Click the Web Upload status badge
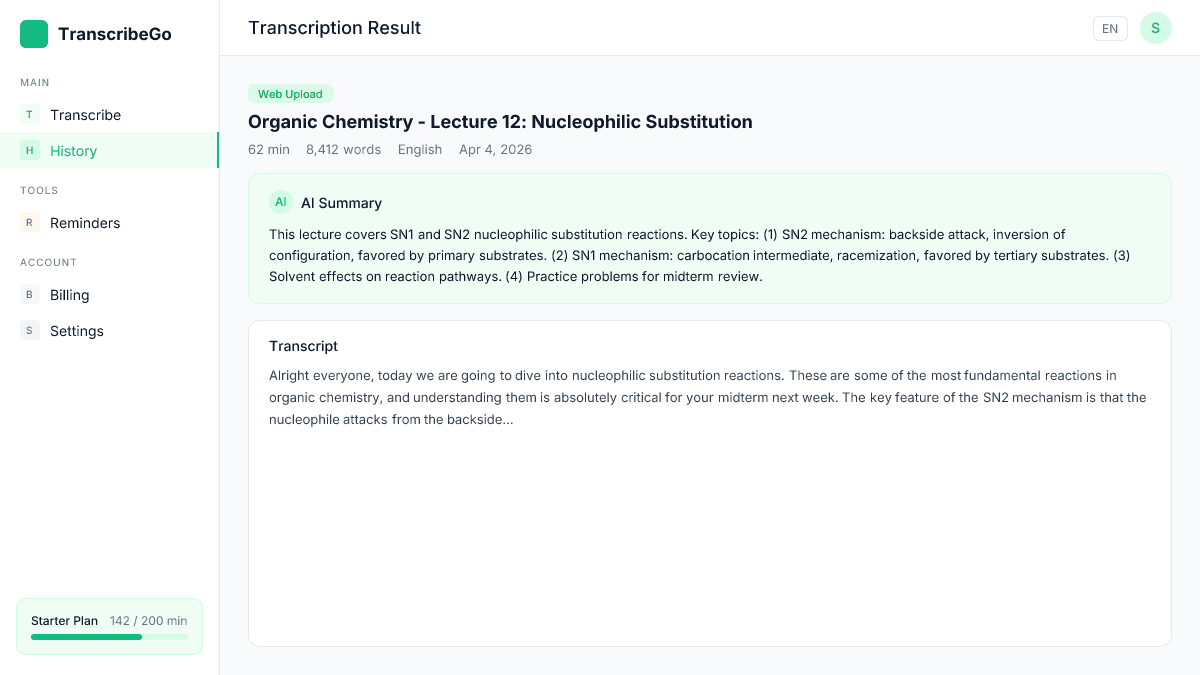 tap(290, 93)
